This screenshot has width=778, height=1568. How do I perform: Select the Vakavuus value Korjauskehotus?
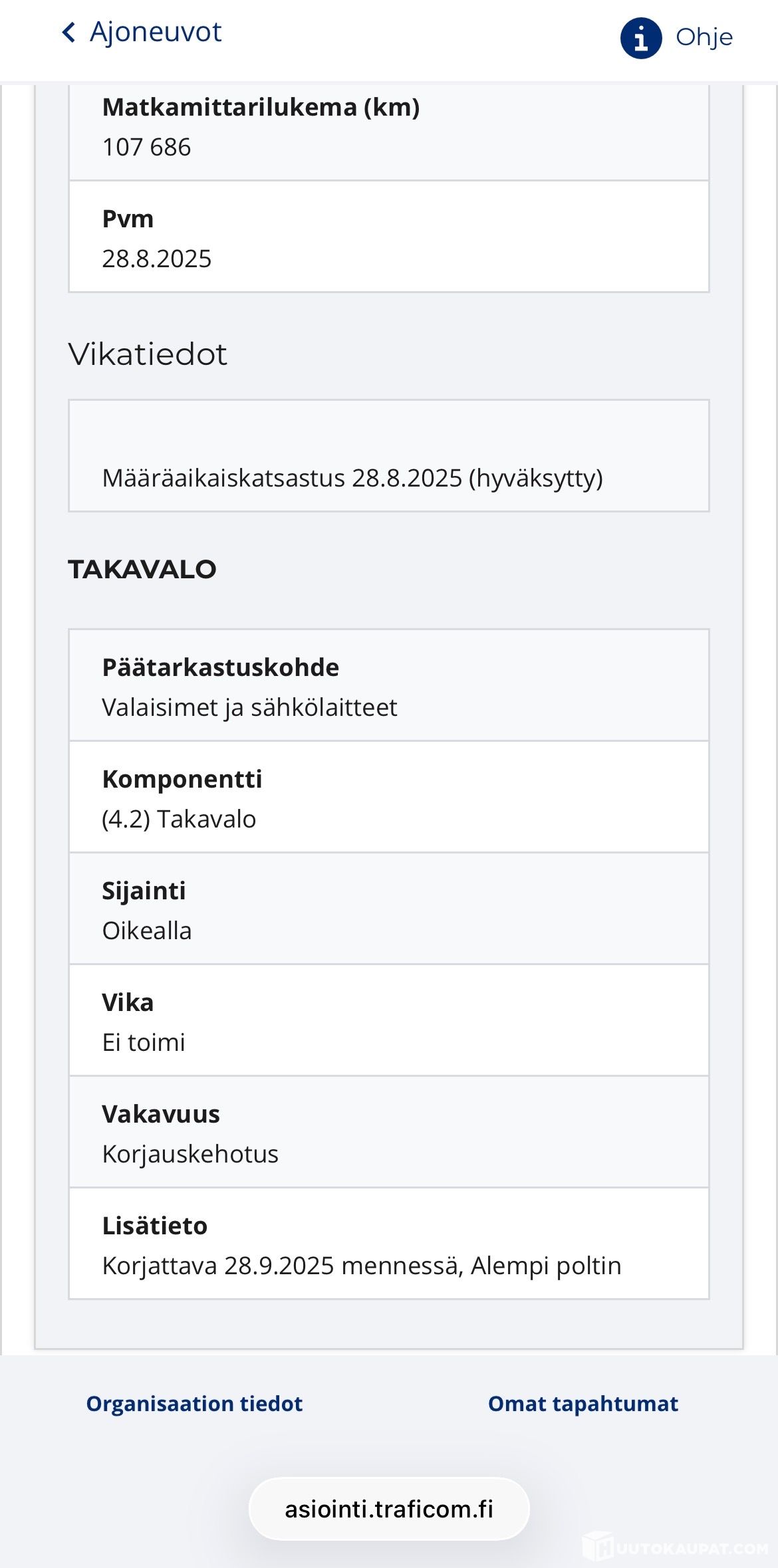[x=190, y=1154]
